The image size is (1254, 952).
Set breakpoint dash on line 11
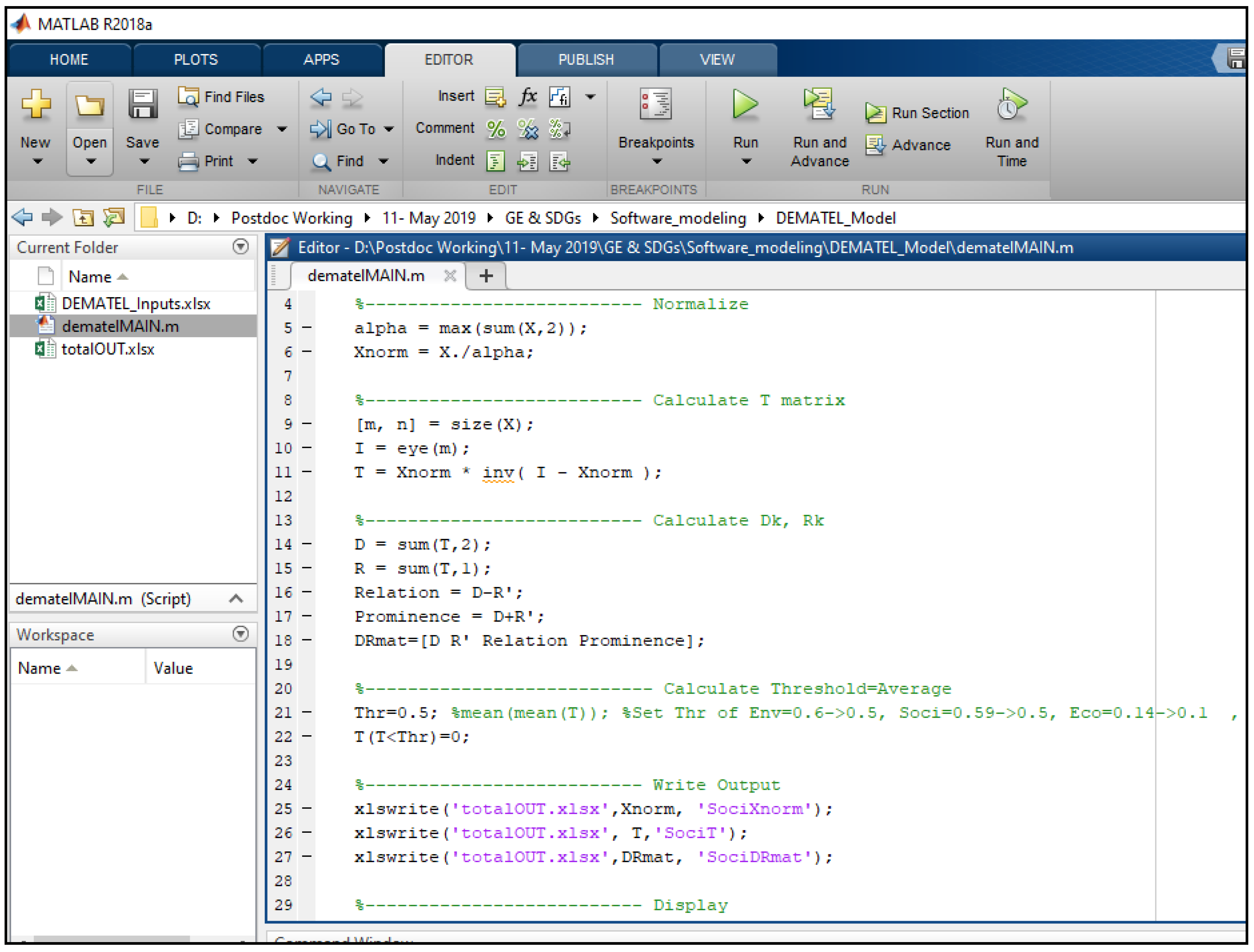(307, 472)
